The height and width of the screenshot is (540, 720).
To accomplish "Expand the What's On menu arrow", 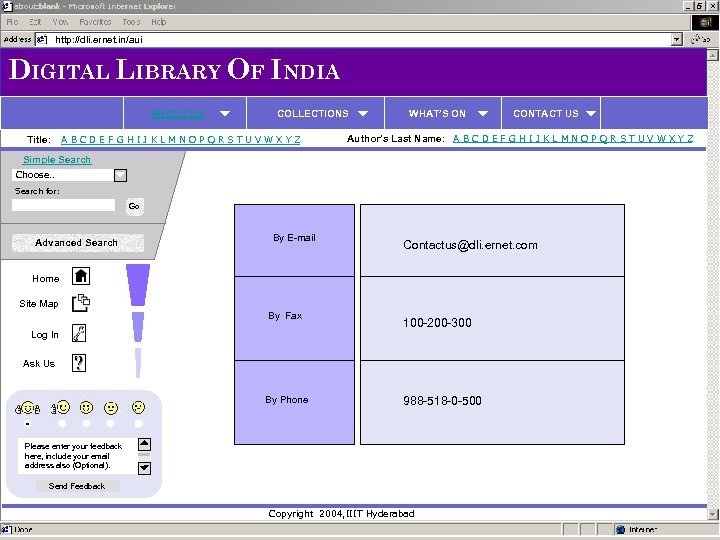I will click(x=483, y=113).
